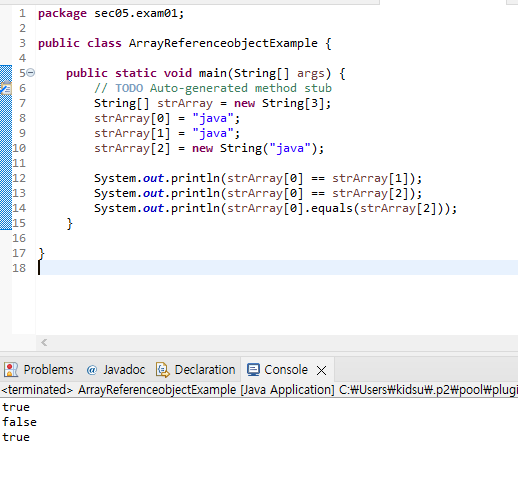Click new String("java") on line 10
518x484 pixels.
(x=254, y=148)
